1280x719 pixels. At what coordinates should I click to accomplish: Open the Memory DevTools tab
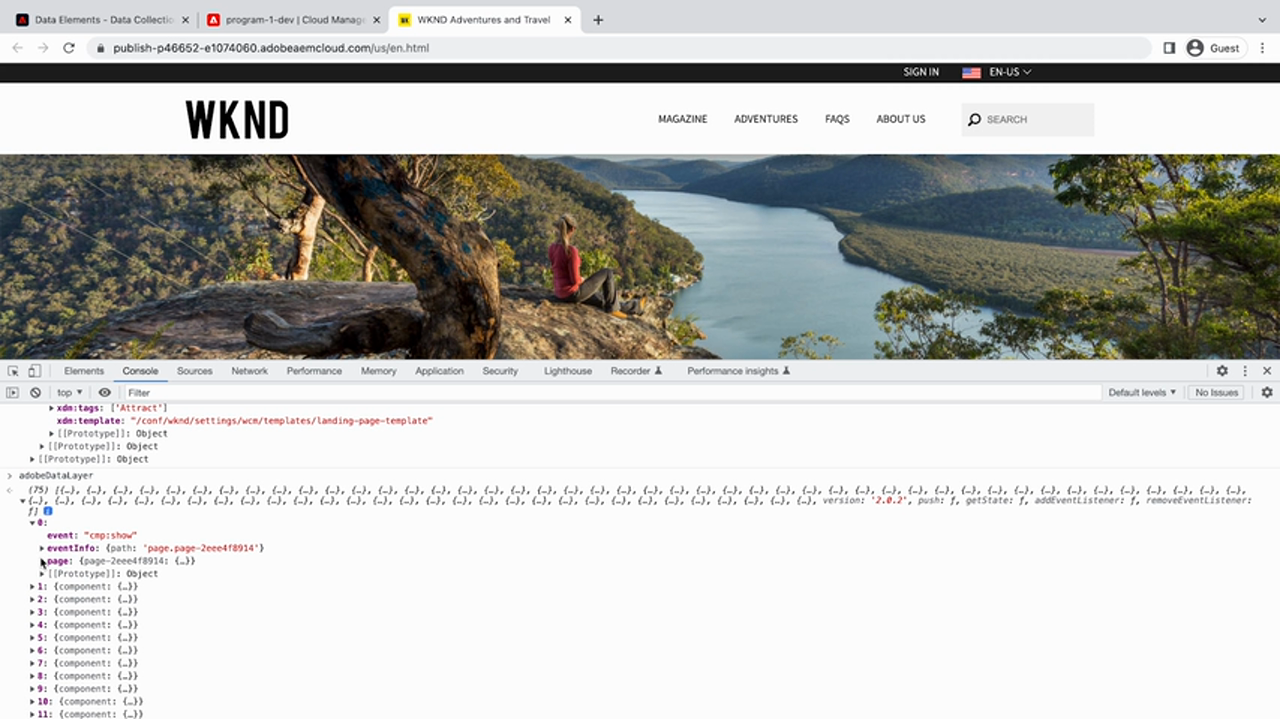point(379,371)
